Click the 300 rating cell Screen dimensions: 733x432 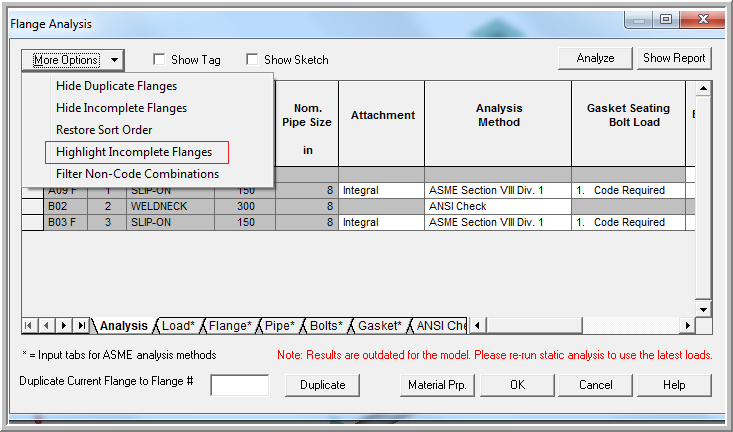245,206
